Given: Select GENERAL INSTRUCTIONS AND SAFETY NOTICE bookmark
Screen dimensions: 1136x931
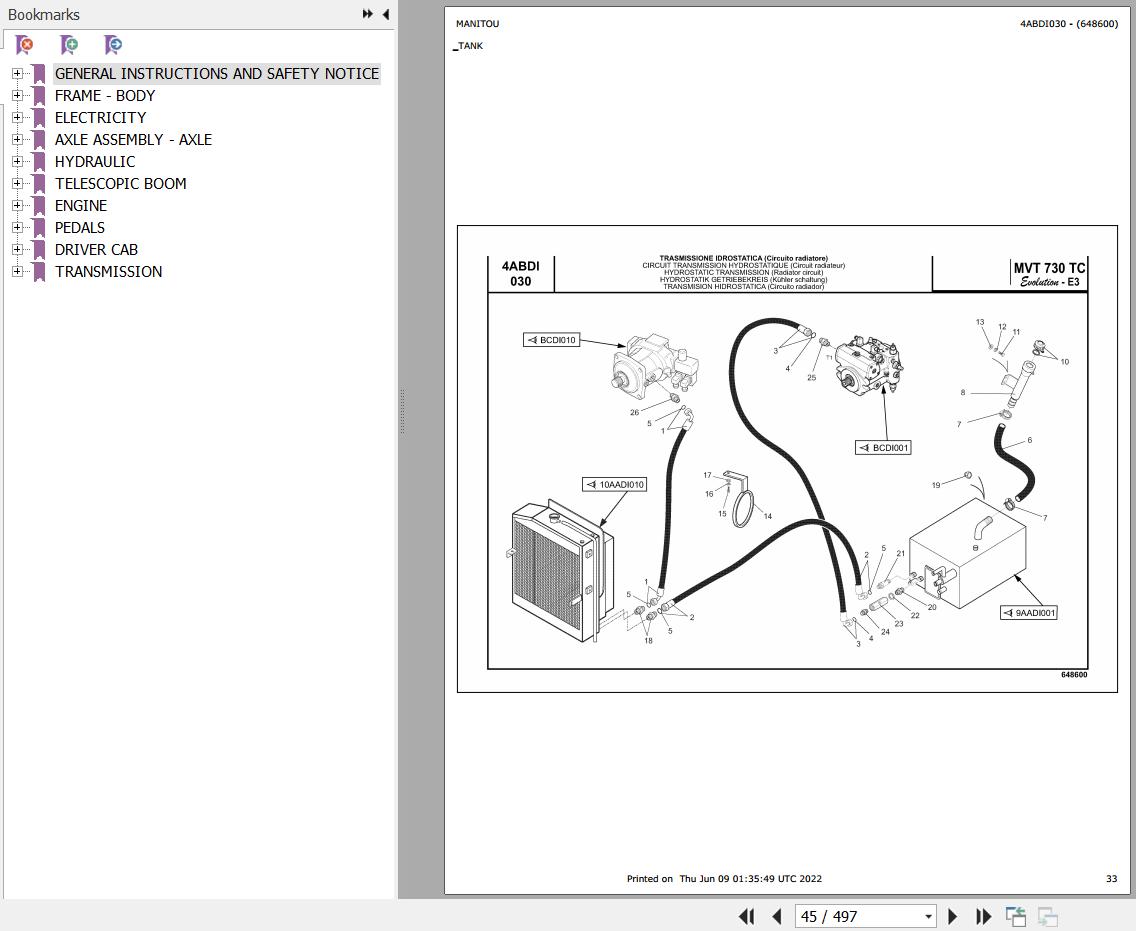Looking at the screenshot, I should (x=217, y=73).
